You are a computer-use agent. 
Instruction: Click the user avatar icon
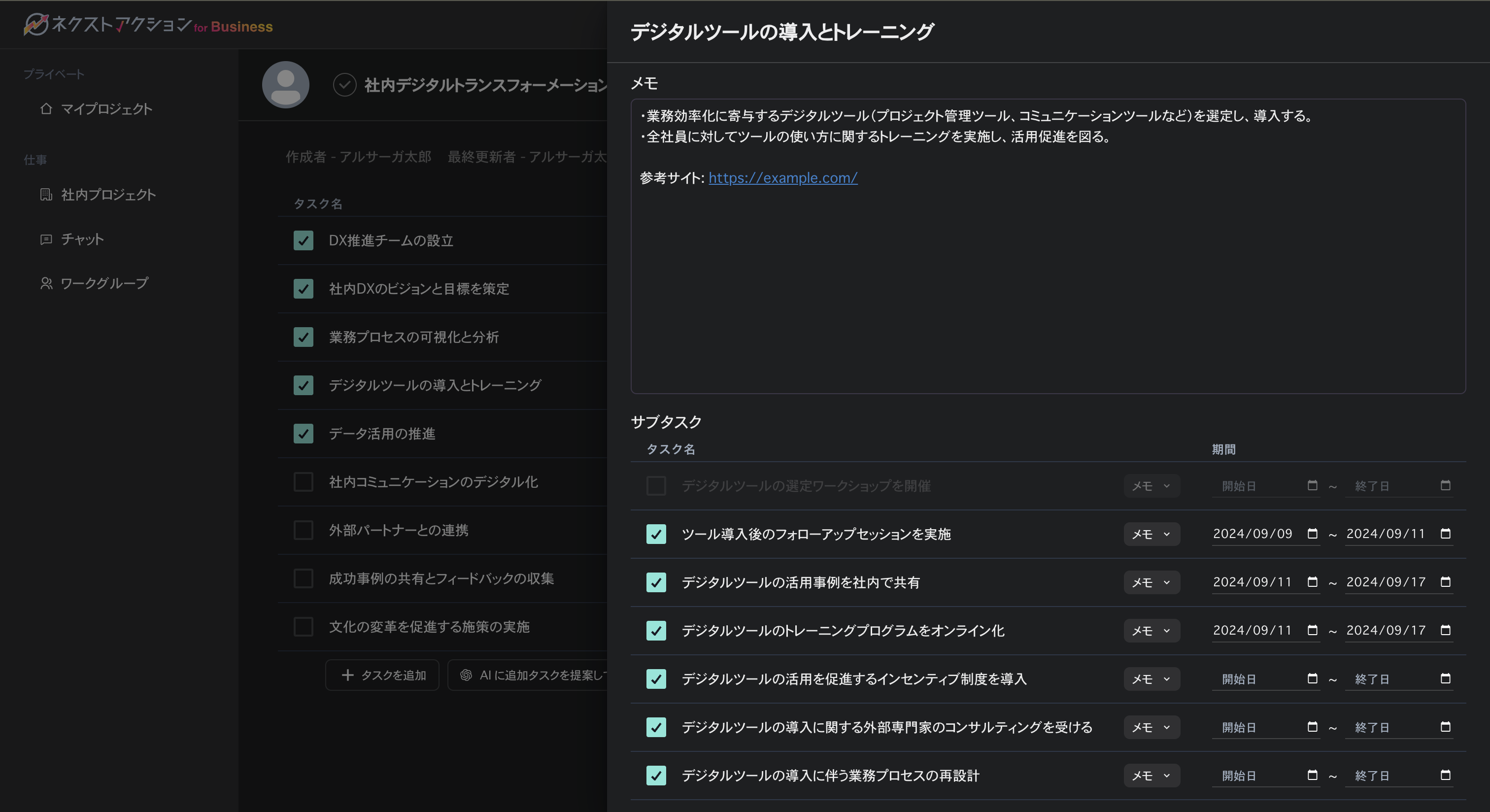pos(286,84)
